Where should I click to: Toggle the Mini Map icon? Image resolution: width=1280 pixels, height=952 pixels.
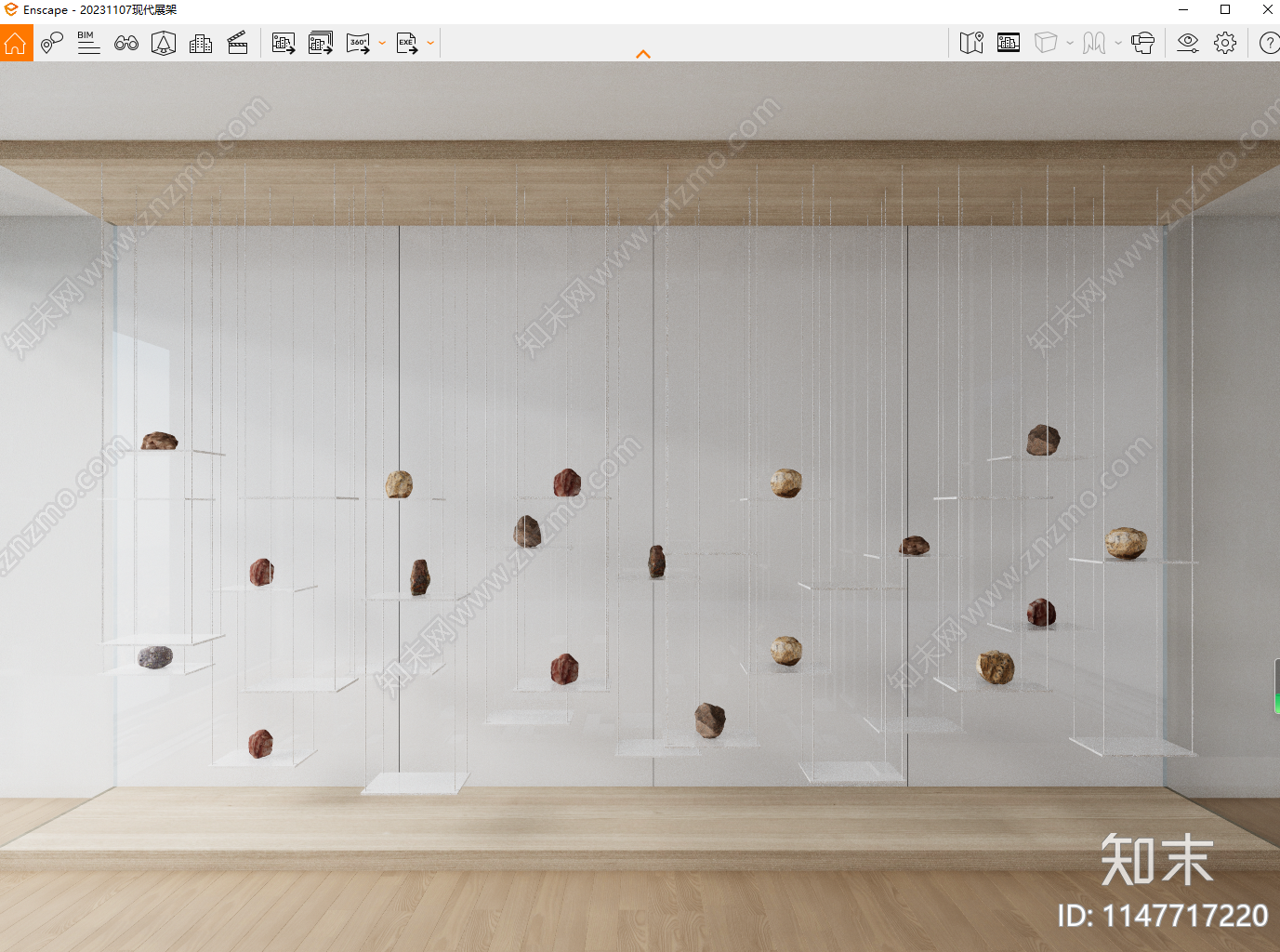point(971,43)
